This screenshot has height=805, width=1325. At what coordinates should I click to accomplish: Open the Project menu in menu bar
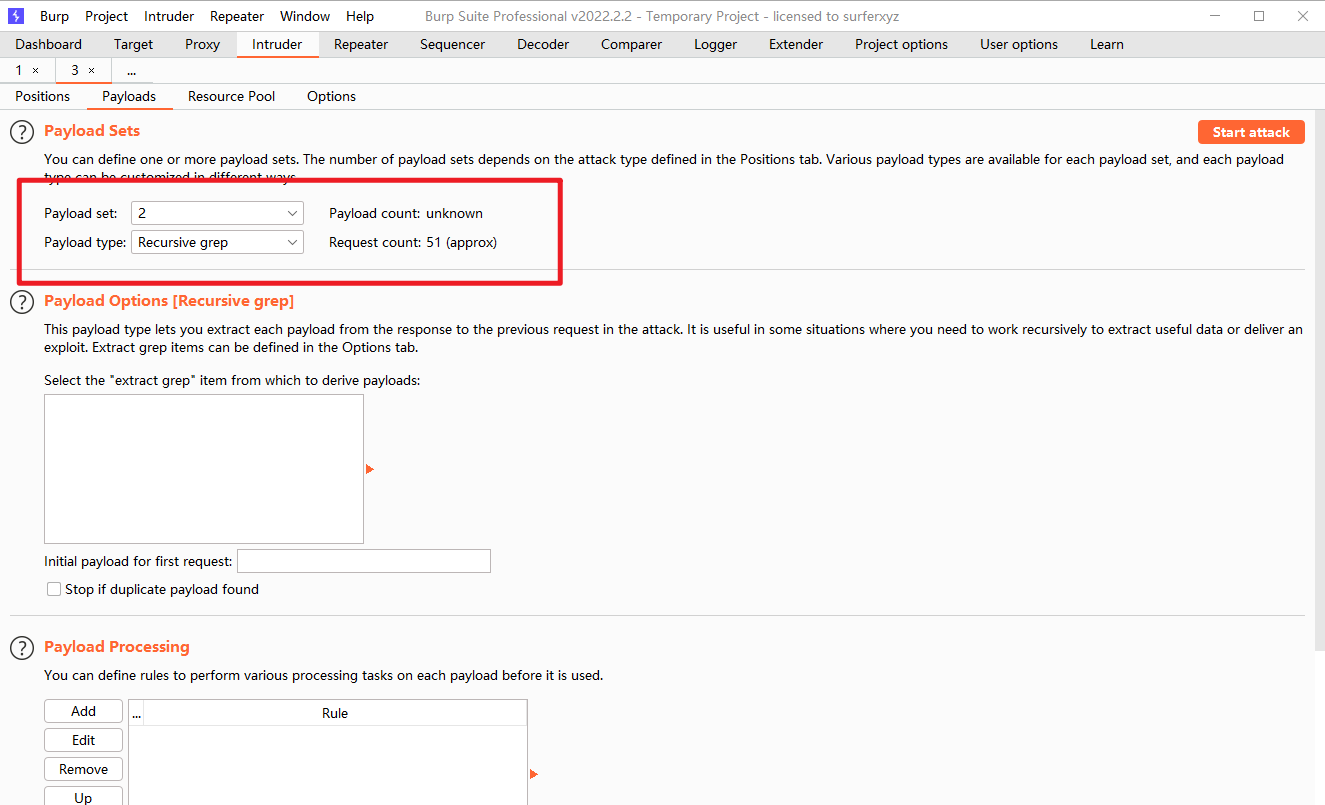click(106, 16)
